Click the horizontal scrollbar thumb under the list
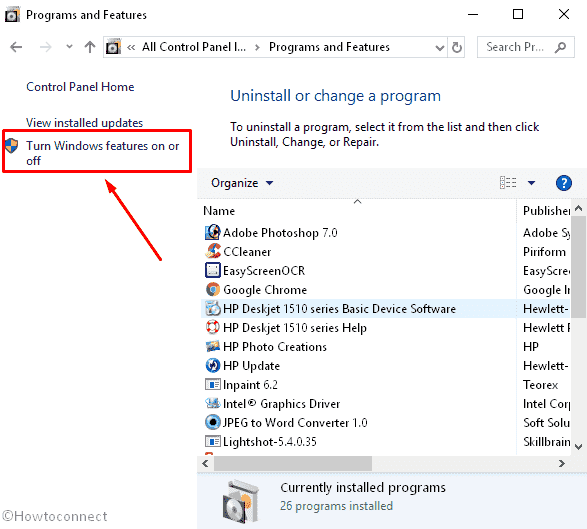The image size is (587, 529). point(293,463)
